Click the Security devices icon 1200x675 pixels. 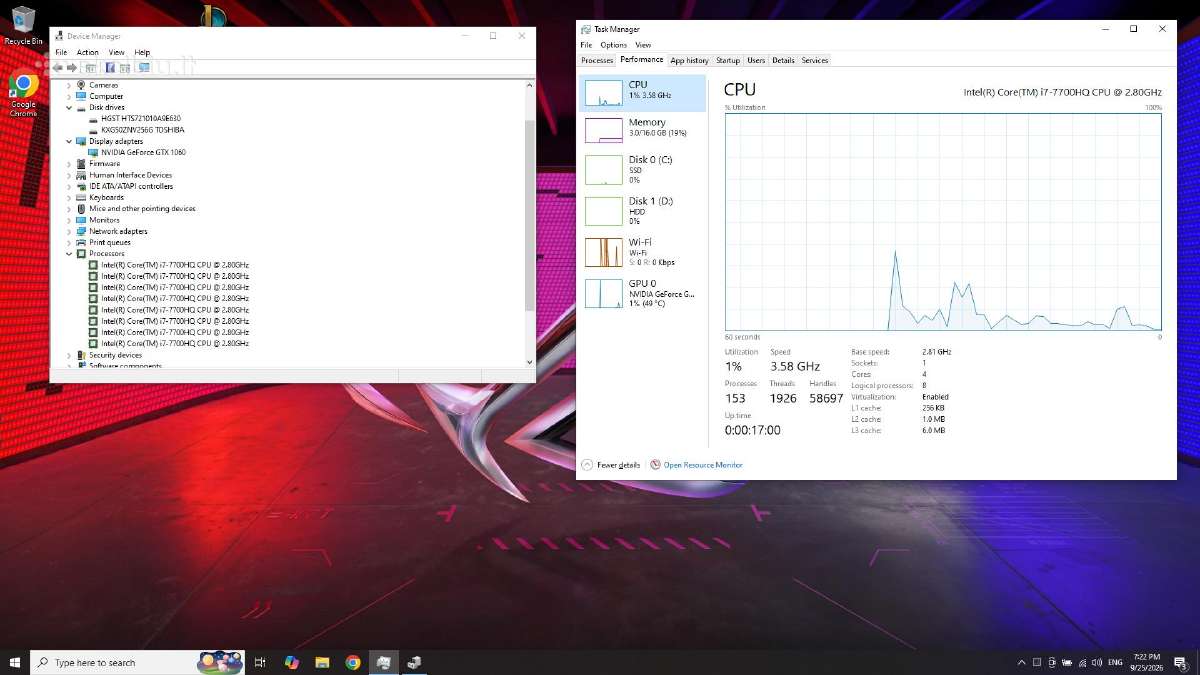tap(81, 355)
